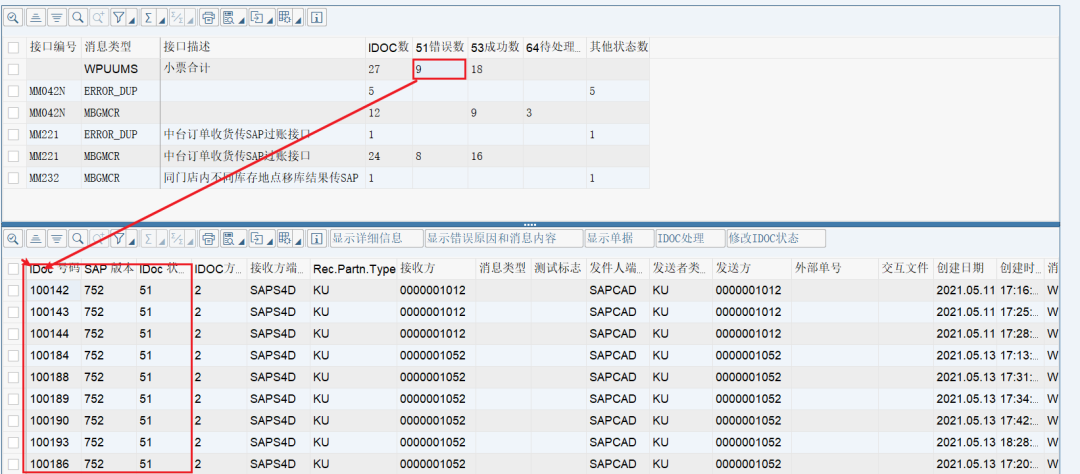Screen dimensions: 1080x474
Task: Set a filter in the IDoc list toolbar
Action: pyautogui.click(x=118, y=238)
